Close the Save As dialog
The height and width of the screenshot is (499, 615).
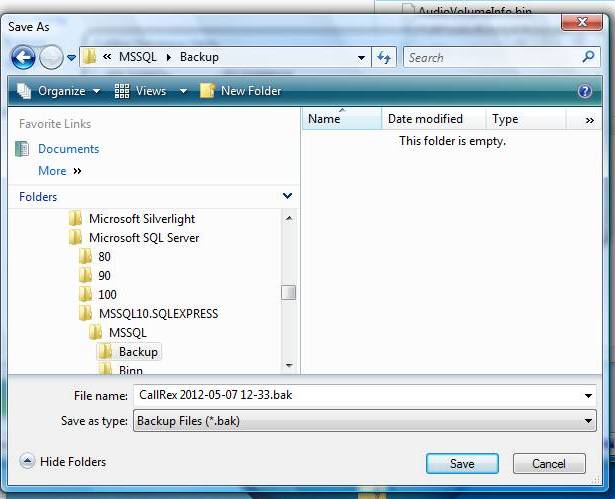tap(582, 22)
